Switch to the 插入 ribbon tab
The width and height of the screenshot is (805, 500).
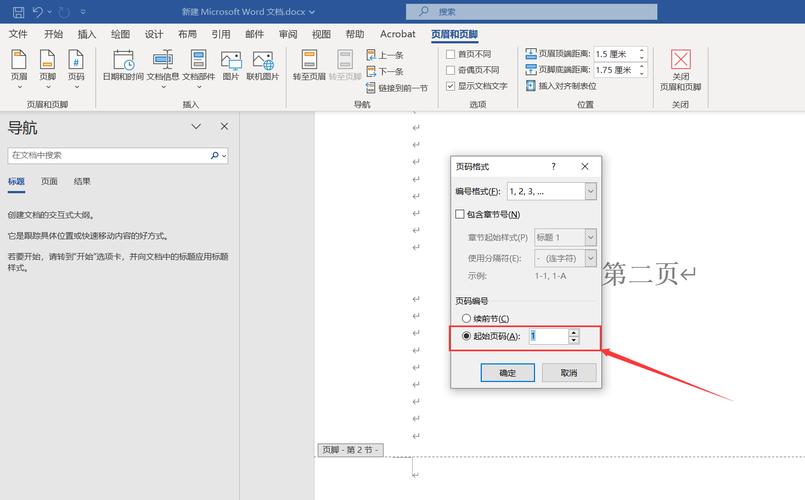(x=86, y=34)
